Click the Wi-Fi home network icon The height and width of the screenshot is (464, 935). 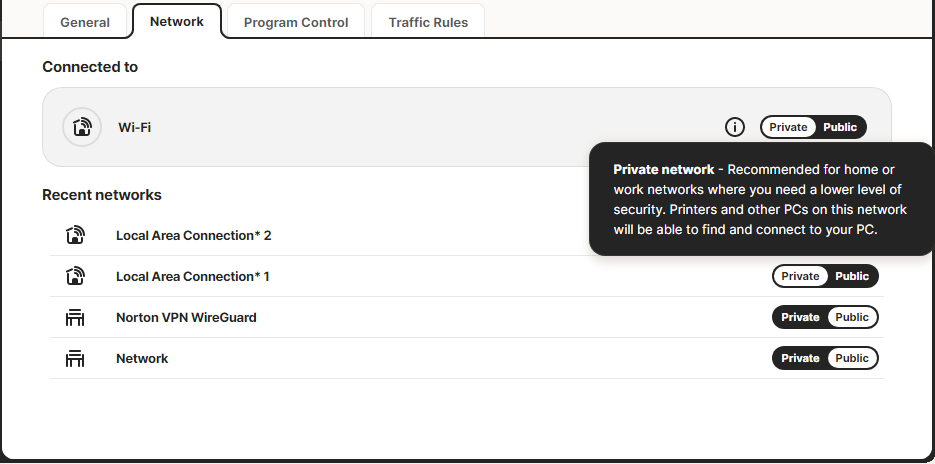tap(82, 127)
